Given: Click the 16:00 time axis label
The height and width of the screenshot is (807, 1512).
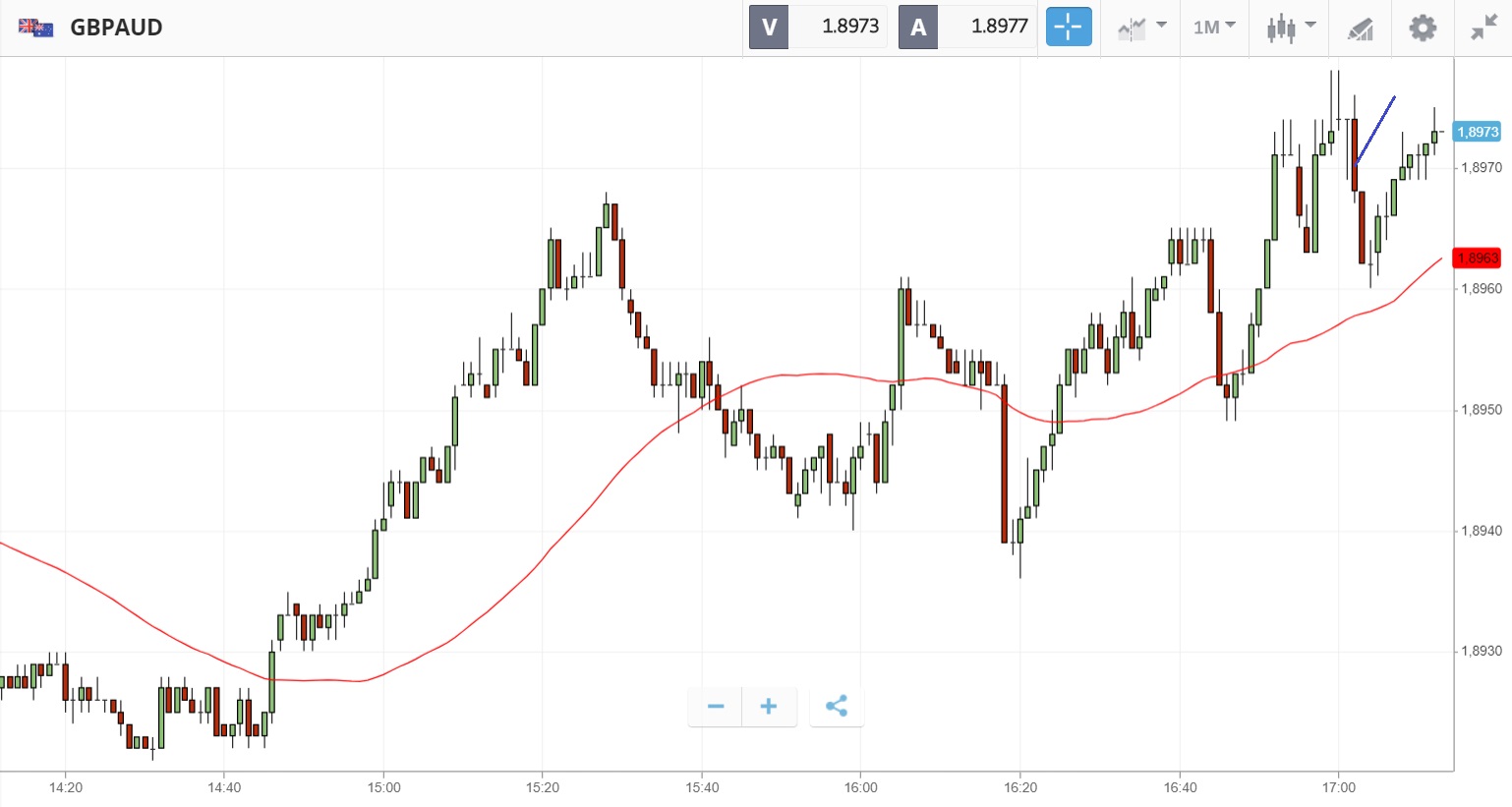Looking at the screenshot, I should pyautogui.click(x=860, y=787).
